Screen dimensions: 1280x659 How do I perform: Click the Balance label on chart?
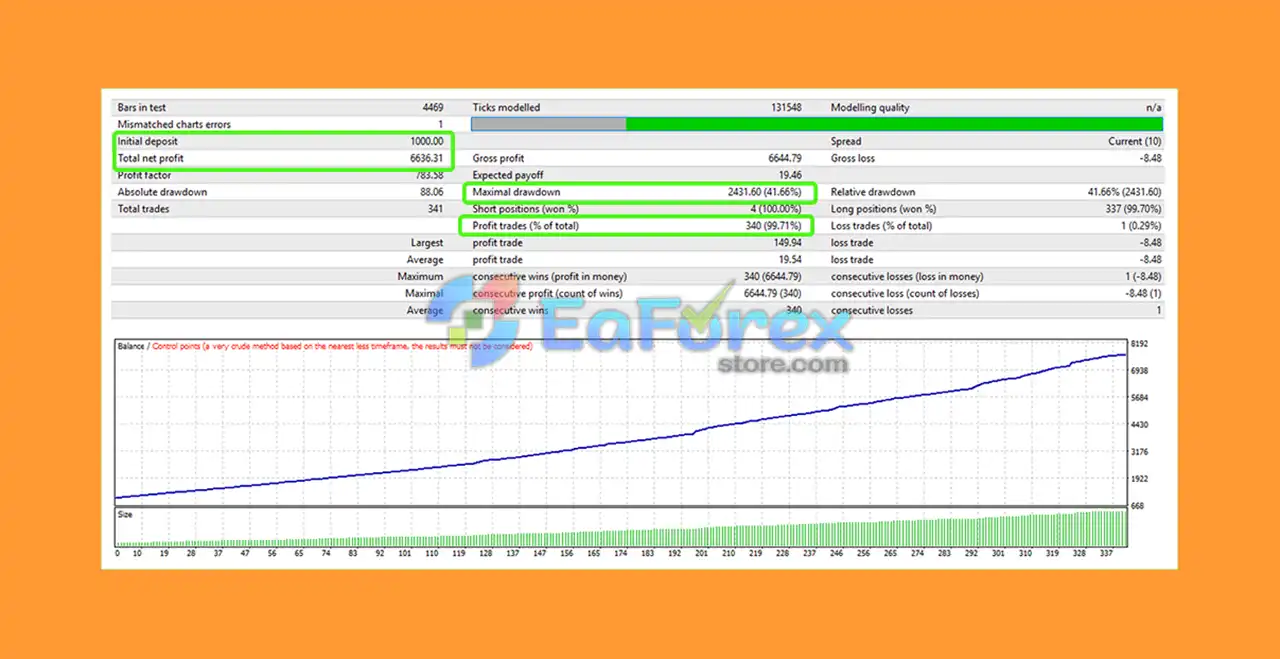click(x=131, y=346)
